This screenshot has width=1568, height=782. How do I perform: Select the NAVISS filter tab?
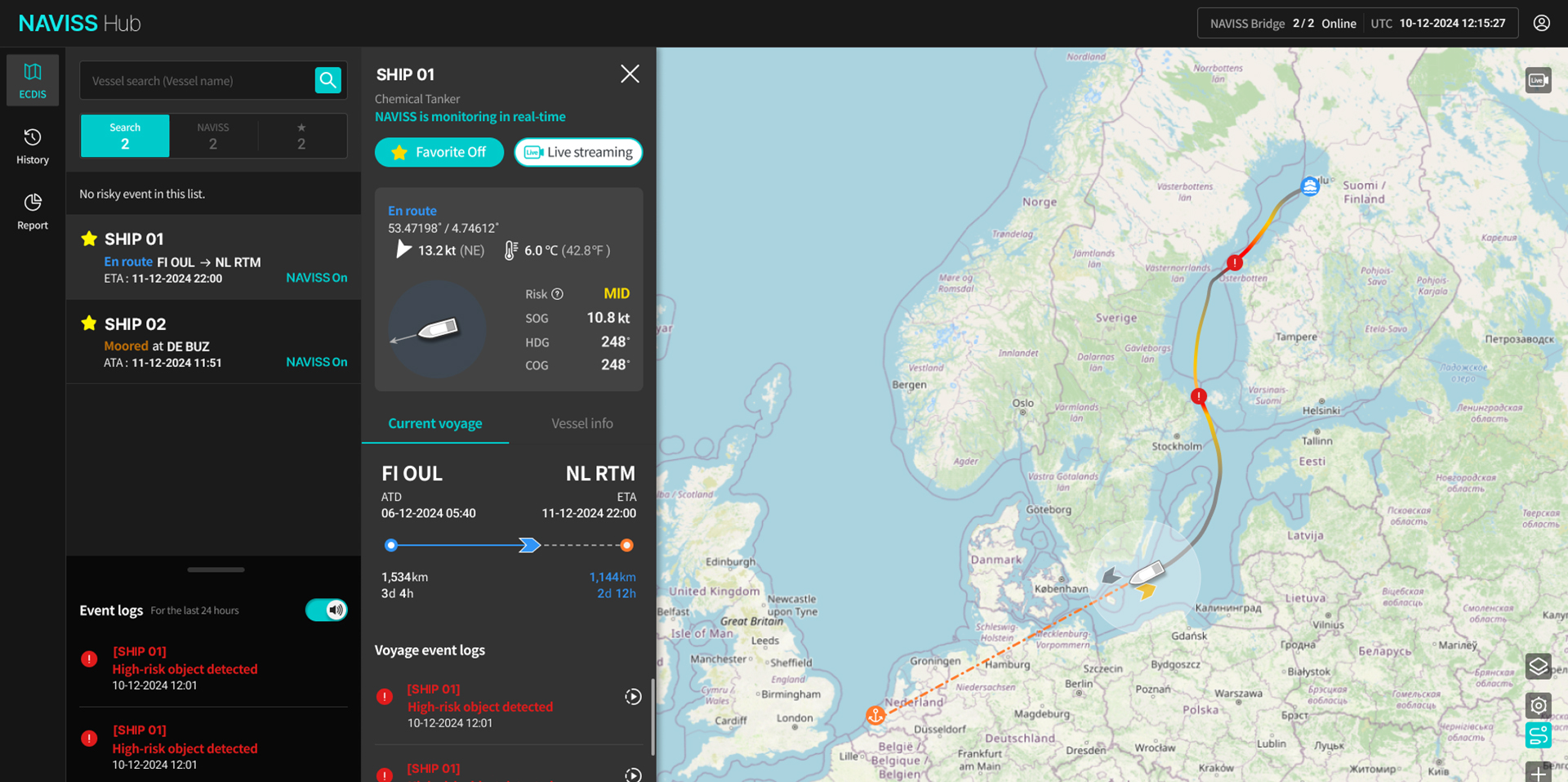click(x=213, y=136)
